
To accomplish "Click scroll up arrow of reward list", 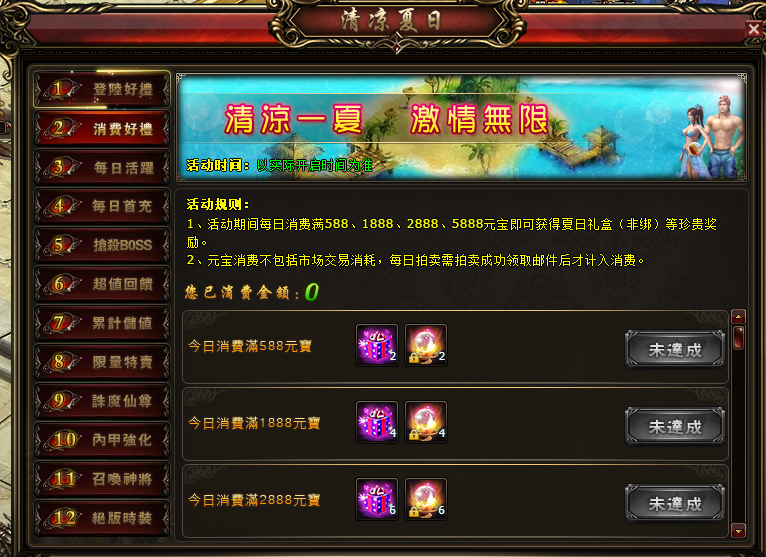I will click(x=738, y=317).
